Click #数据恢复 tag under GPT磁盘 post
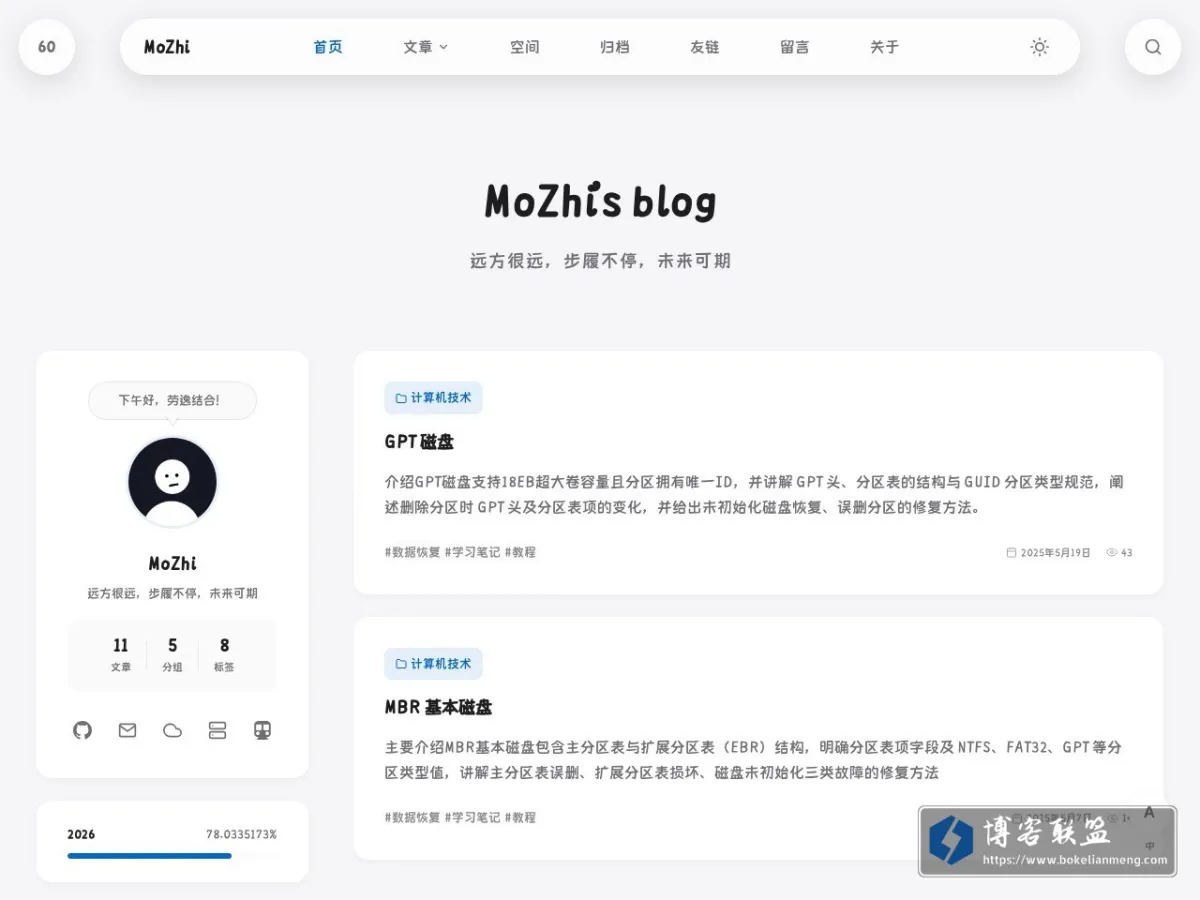1200x900 pixels. tap(412, 552)
